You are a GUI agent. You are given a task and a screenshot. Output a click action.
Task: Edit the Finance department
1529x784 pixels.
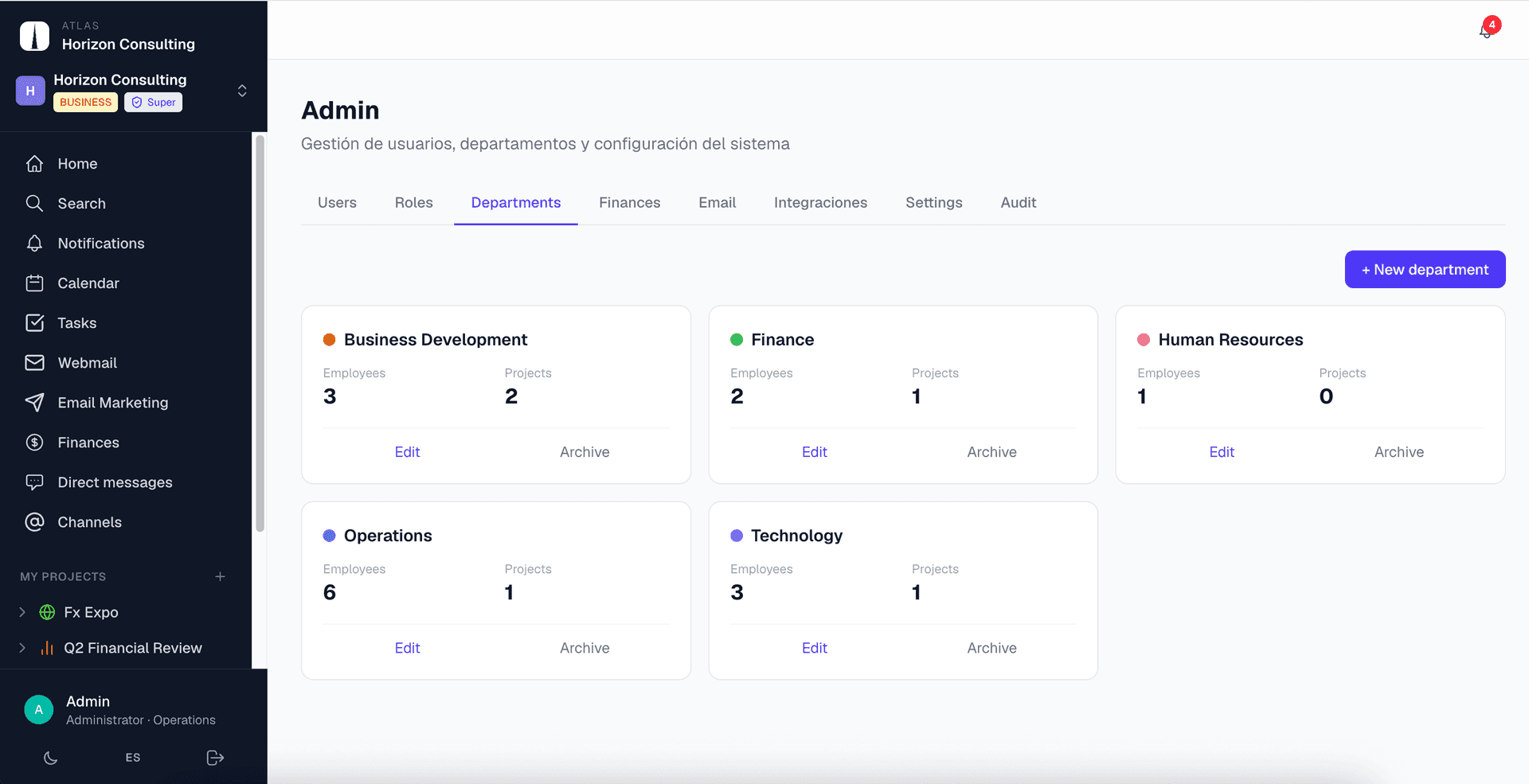pos(814,452)
